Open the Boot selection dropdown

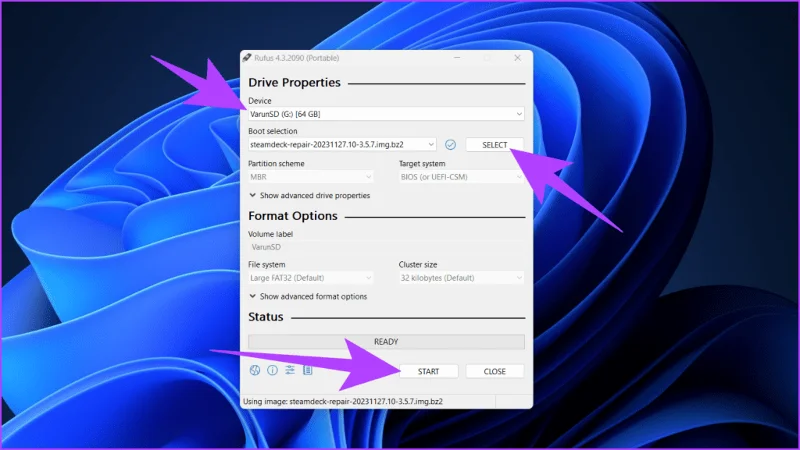tap(342, 144)
